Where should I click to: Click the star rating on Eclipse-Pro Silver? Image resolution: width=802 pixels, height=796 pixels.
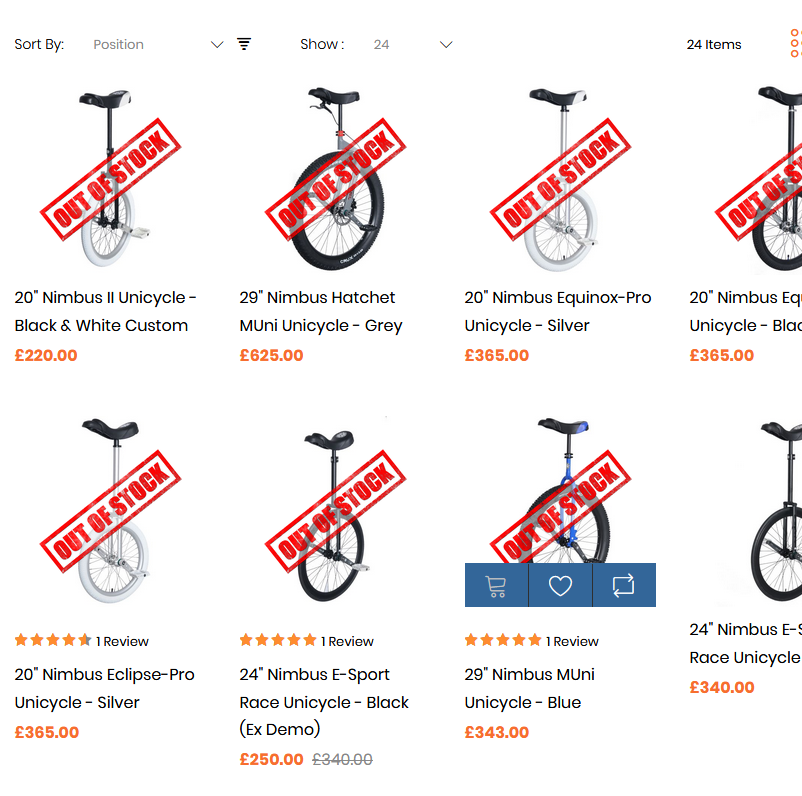tap(53, 641)
